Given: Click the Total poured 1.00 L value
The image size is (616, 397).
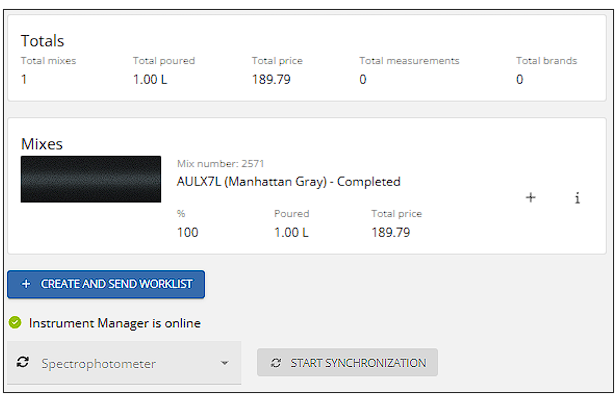Looking at the screenshot, I should (x=150, y=79).
